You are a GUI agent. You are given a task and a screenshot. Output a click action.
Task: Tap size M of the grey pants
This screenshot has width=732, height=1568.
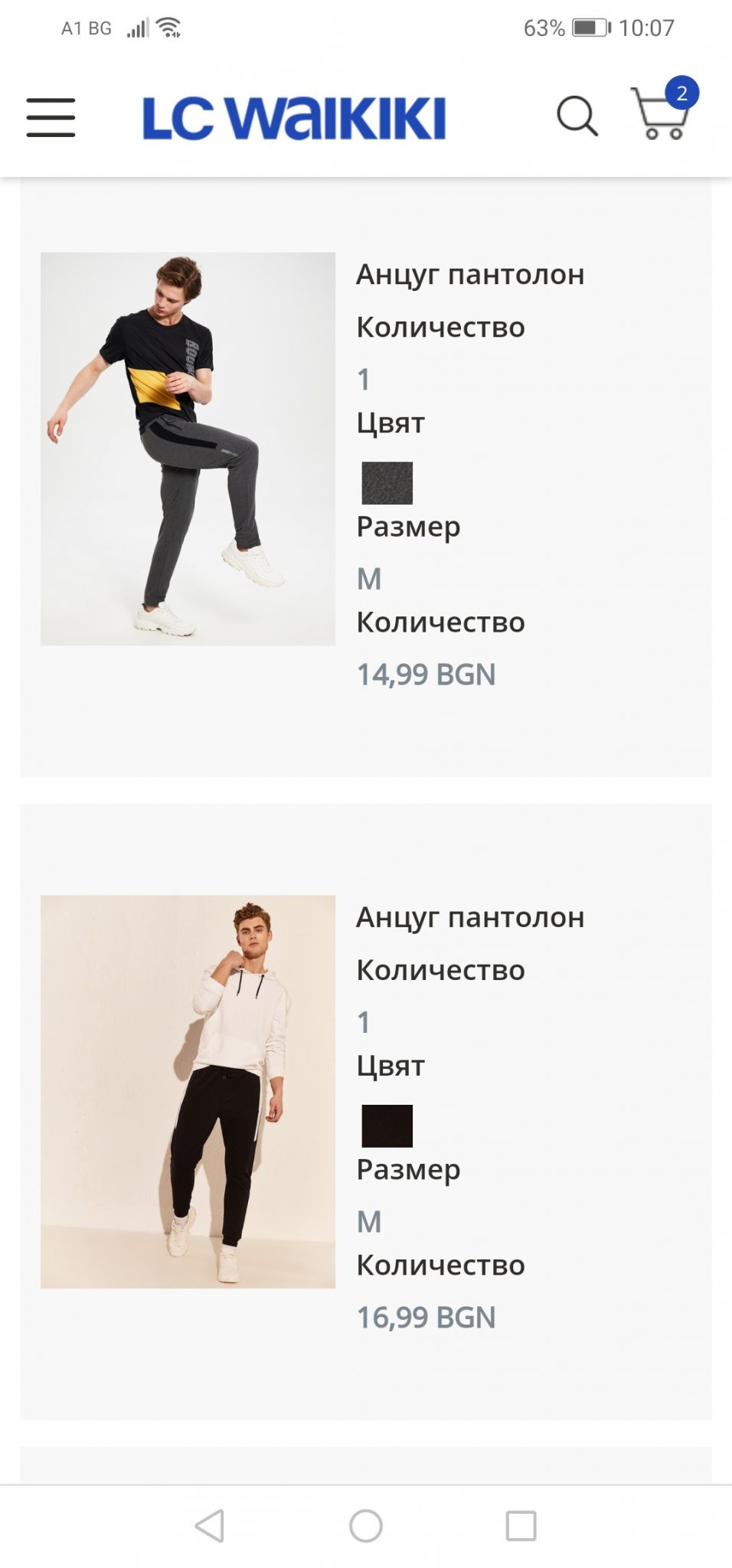tap(369, 579)
